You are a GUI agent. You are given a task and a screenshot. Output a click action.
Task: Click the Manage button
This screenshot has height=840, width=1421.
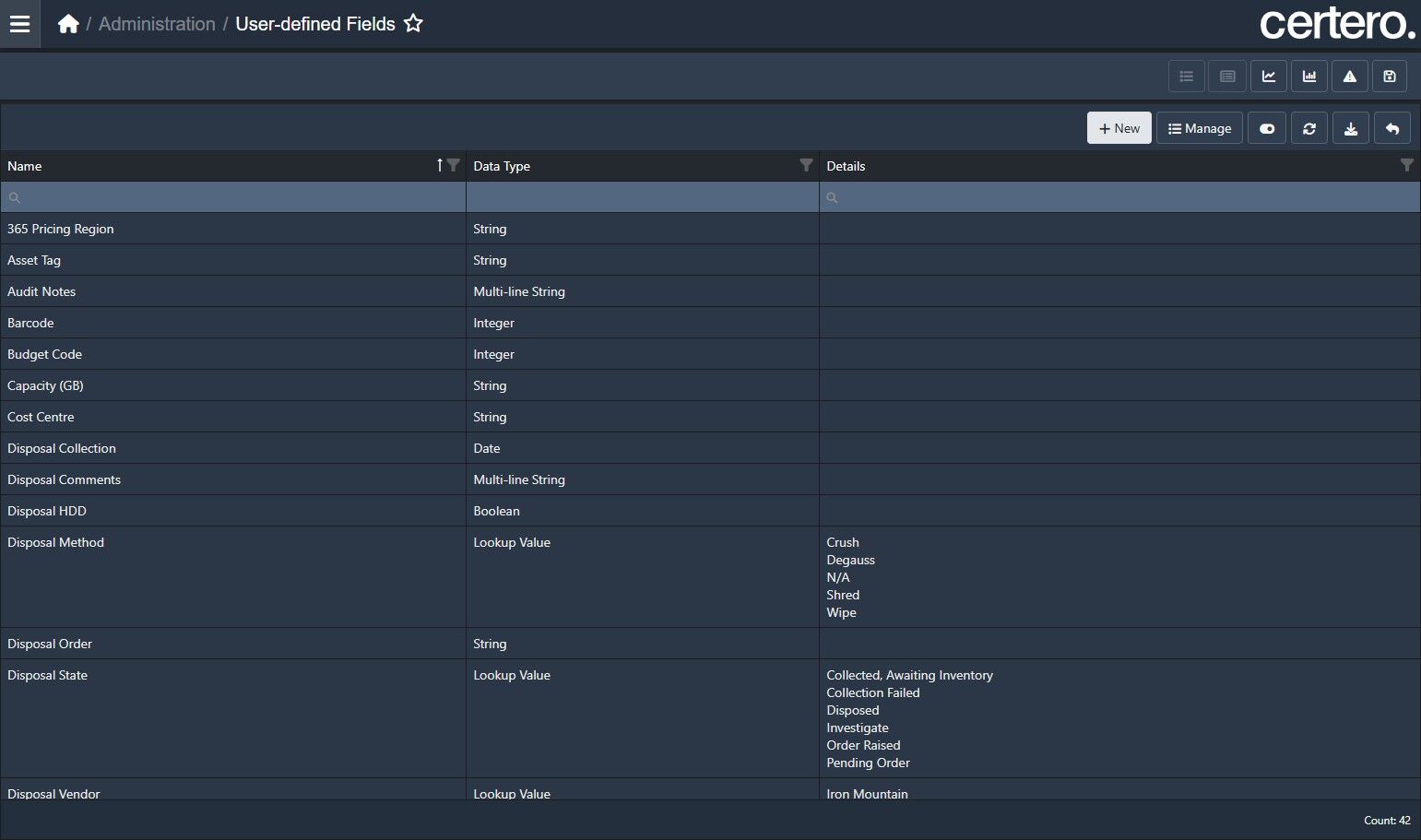[x=1200, y=128]
